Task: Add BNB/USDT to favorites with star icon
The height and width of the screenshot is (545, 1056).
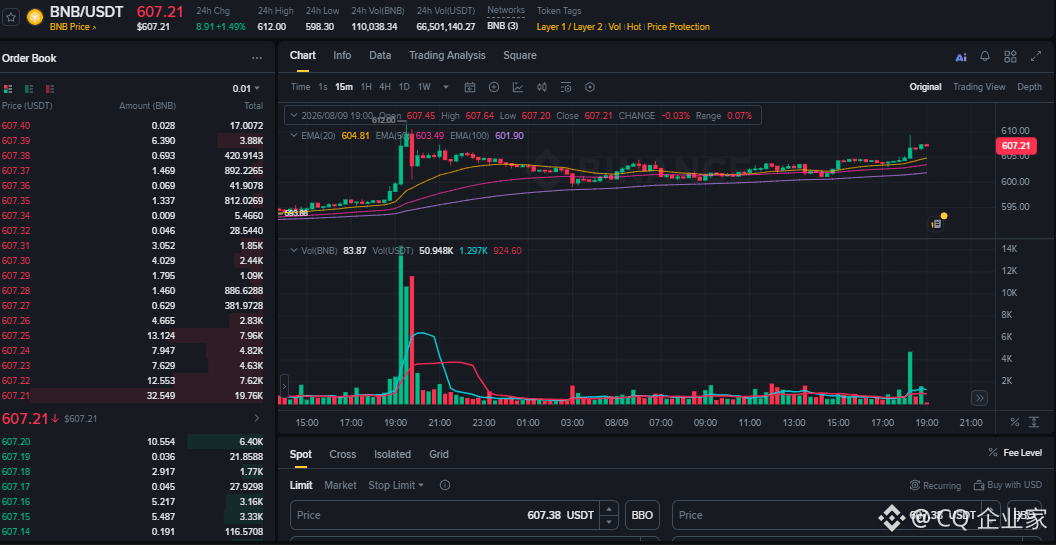Action: pos(11,18)
